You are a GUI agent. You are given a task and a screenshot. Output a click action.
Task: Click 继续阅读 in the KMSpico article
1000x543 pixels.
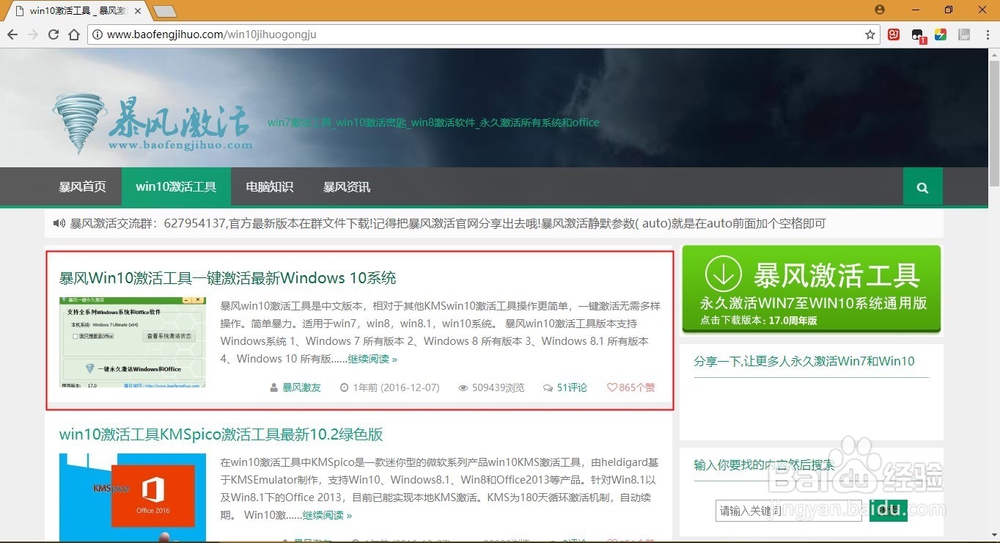[327, 515]
